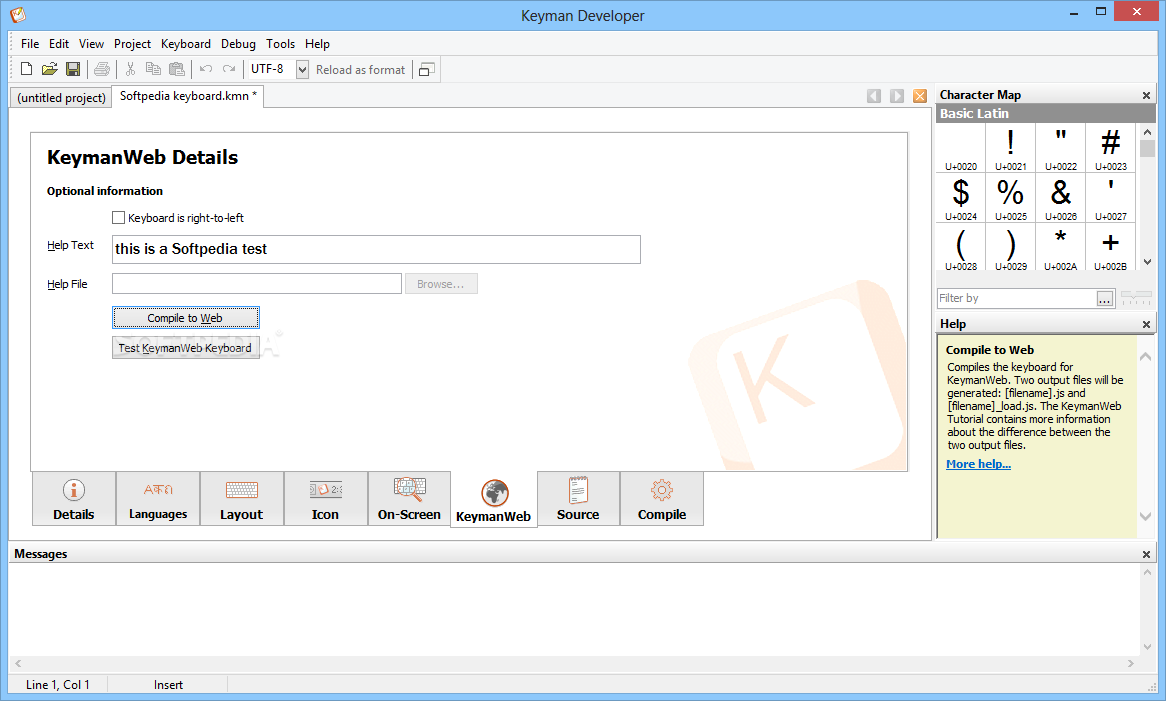Open the View menu
The width and height of the screenshot is (1166, 701).
tap(91, 44)
